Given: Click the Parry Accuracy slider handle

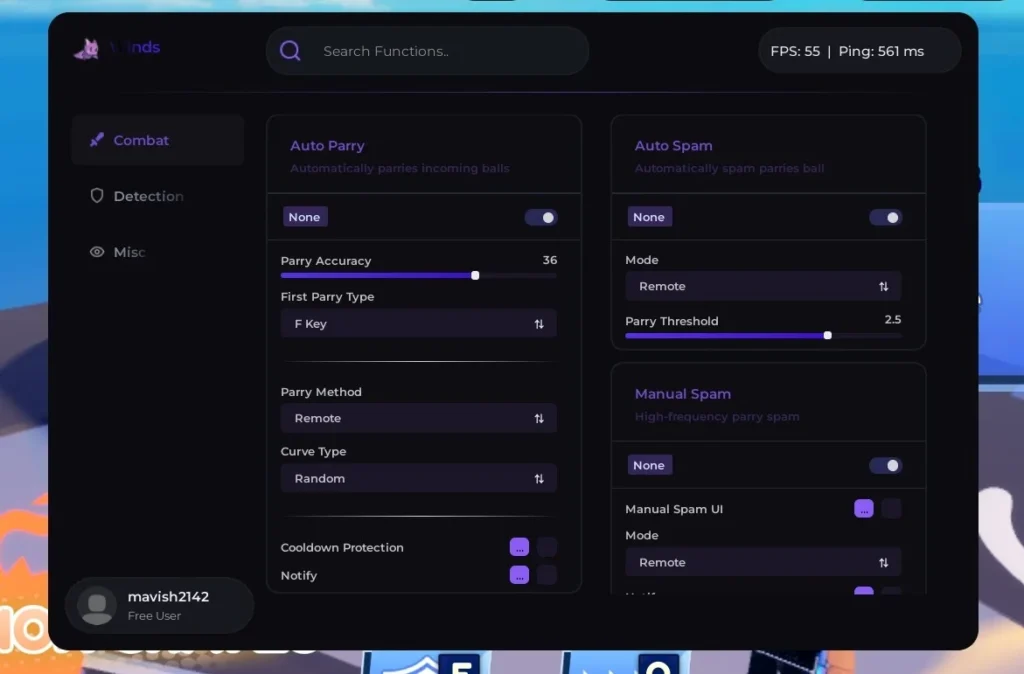Looking at the screenshot, I should point(475,275).
